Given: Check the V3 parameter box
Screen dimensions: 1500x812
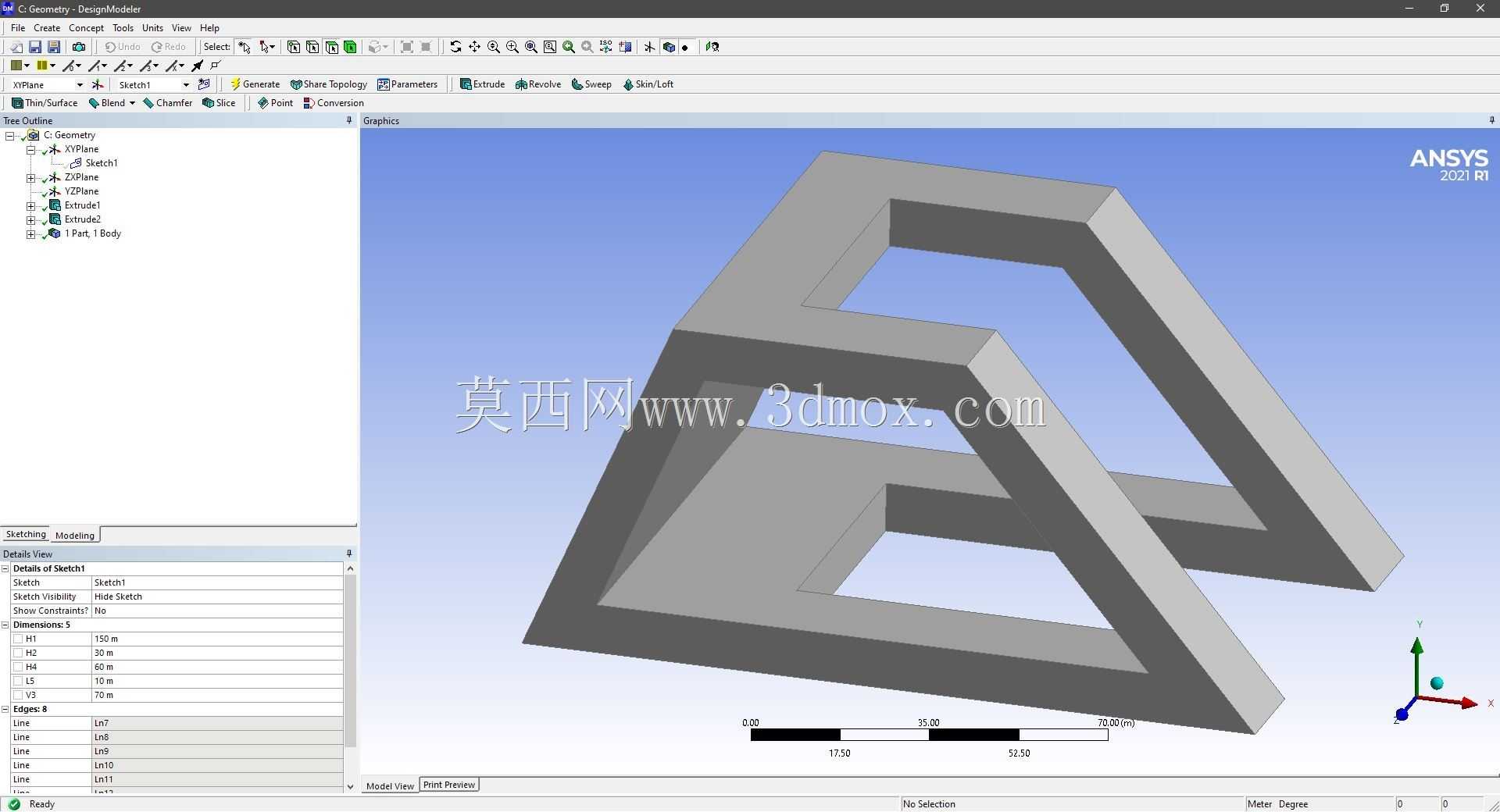Looking at the screenshot, I should (x=18, y=695).
